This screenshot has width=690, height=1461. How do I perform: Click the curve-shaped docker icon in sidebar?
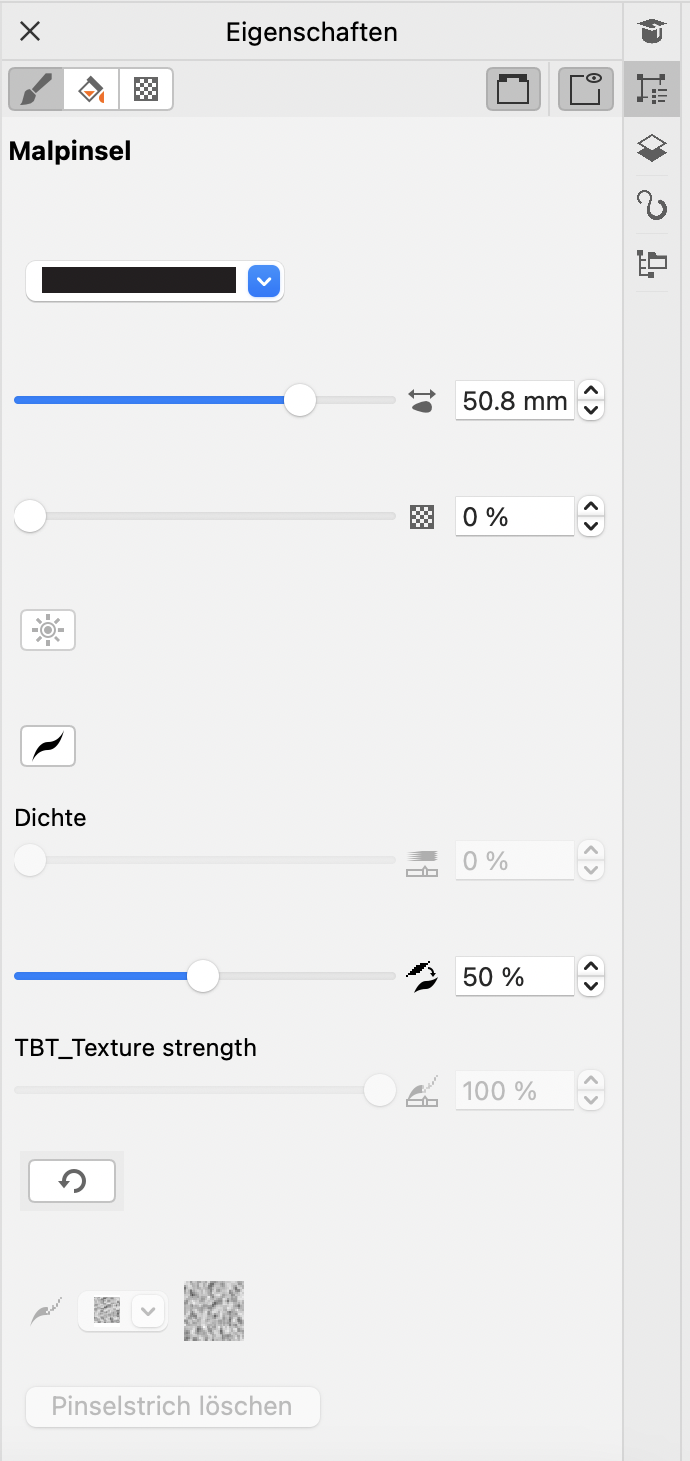(x=652, y=206)
